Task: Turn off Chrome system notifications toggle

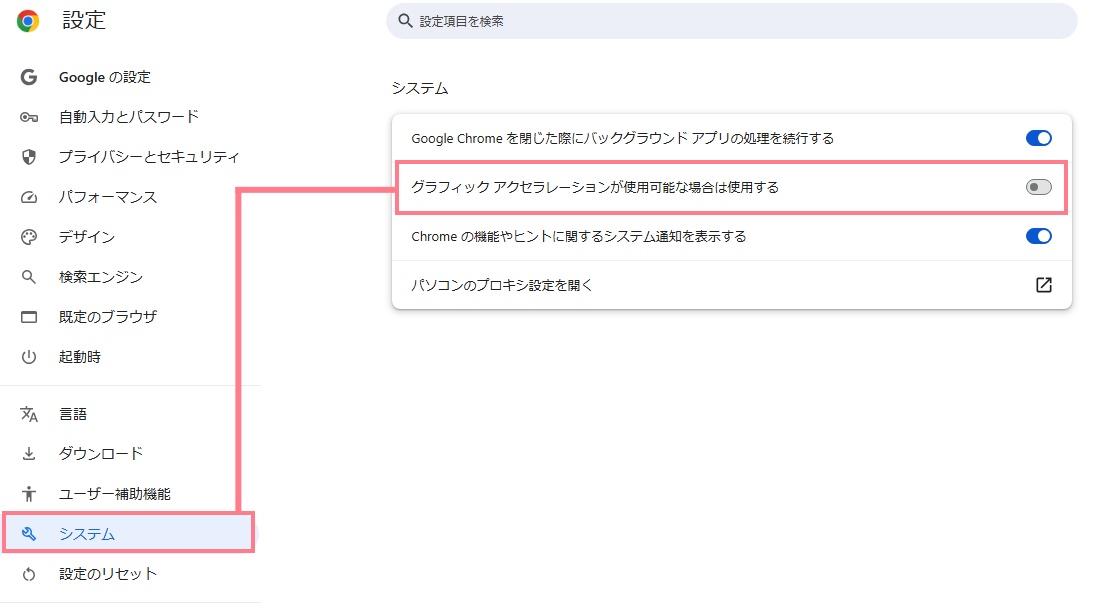Action: pos(1039,236)
